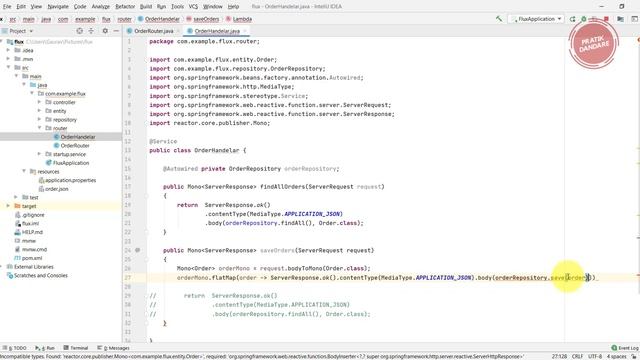Image resolution: width=640 pixels, height=360 pixels.
Task: Open the File menu
Action: pyautogui.click(x=7, y=7)
